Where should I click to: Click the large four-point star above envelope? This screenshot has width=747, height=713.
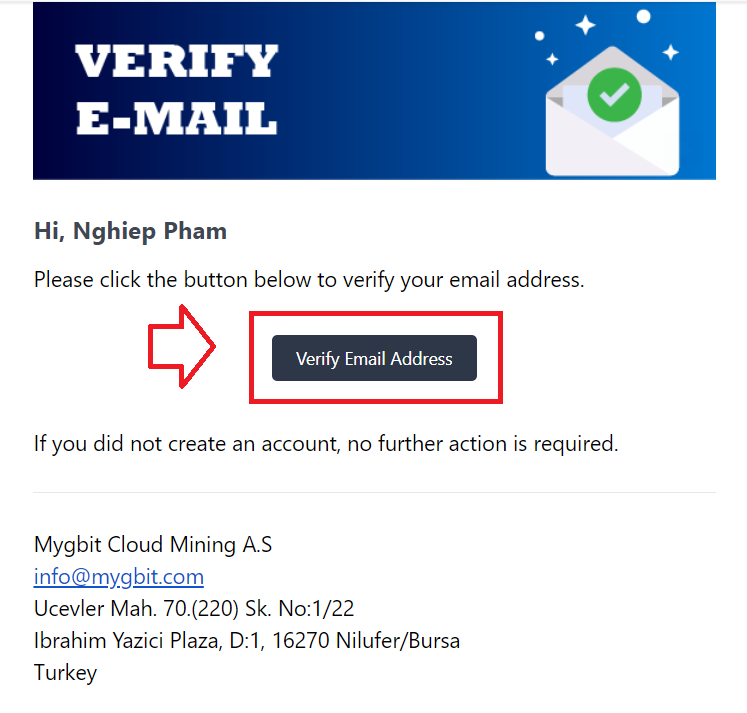click(585, 25)
